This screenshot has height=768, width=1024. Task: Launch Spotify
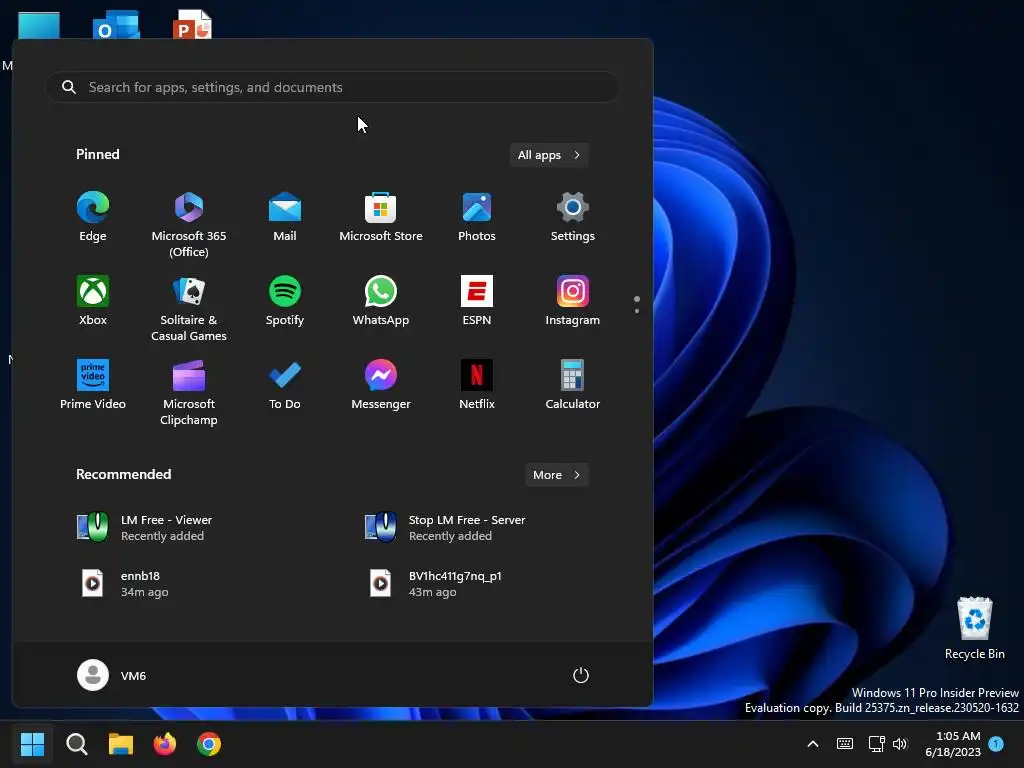click(285, 301)
